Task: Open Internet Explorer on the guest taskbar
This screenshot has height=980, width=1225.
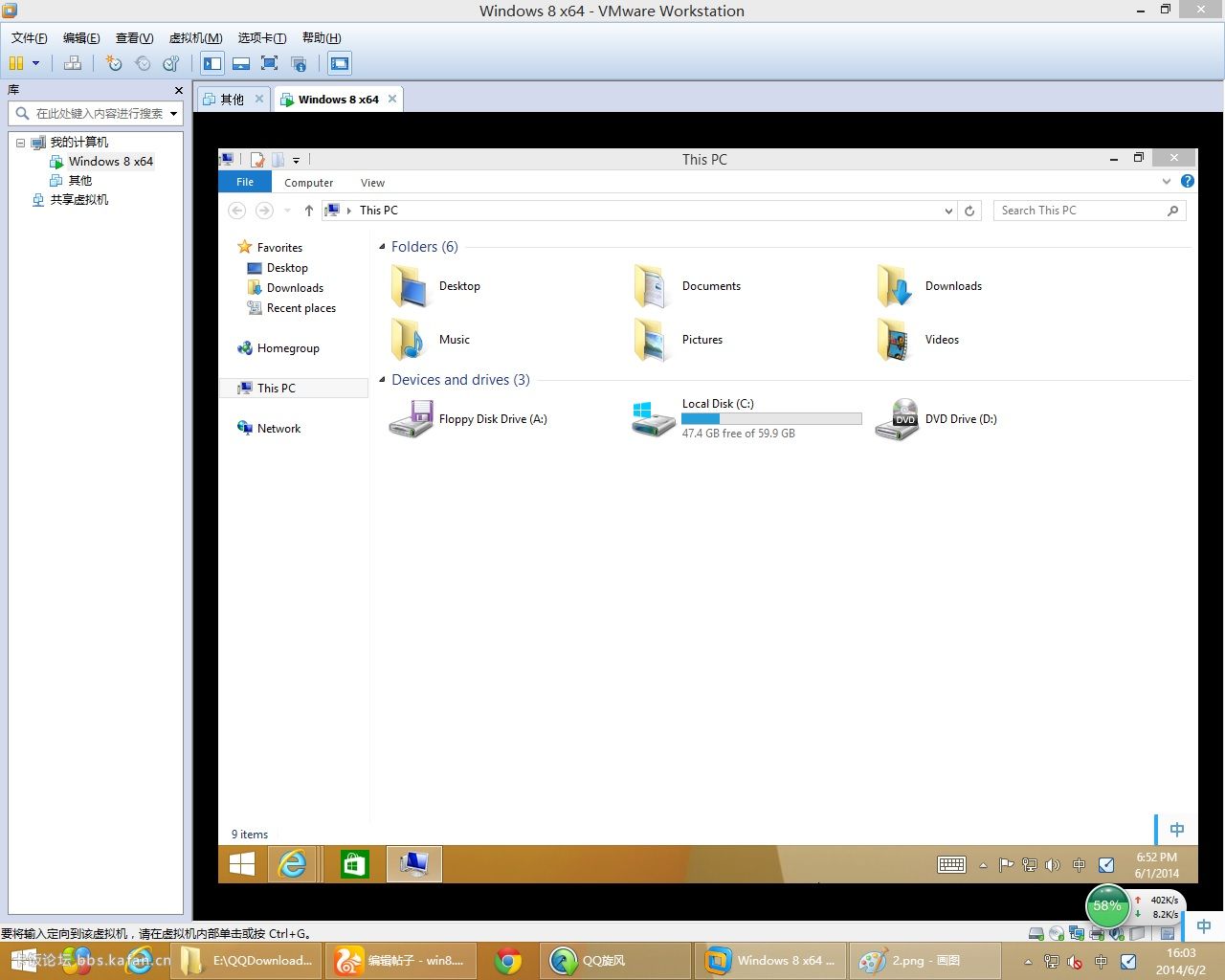Action: (292, 864)
